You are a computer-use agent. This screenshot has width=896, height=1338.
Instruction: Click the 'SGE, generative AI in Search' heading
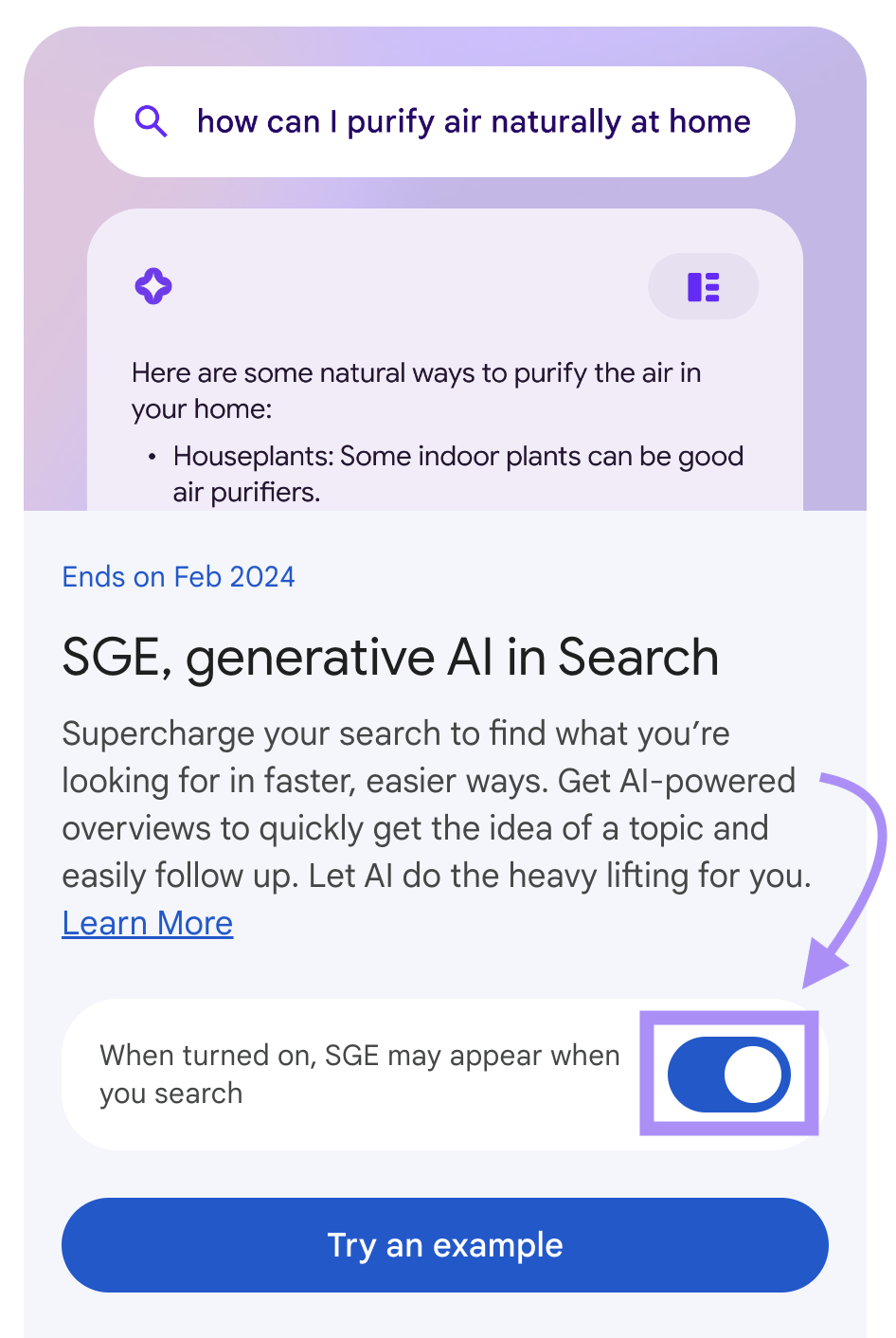[389, 656]
